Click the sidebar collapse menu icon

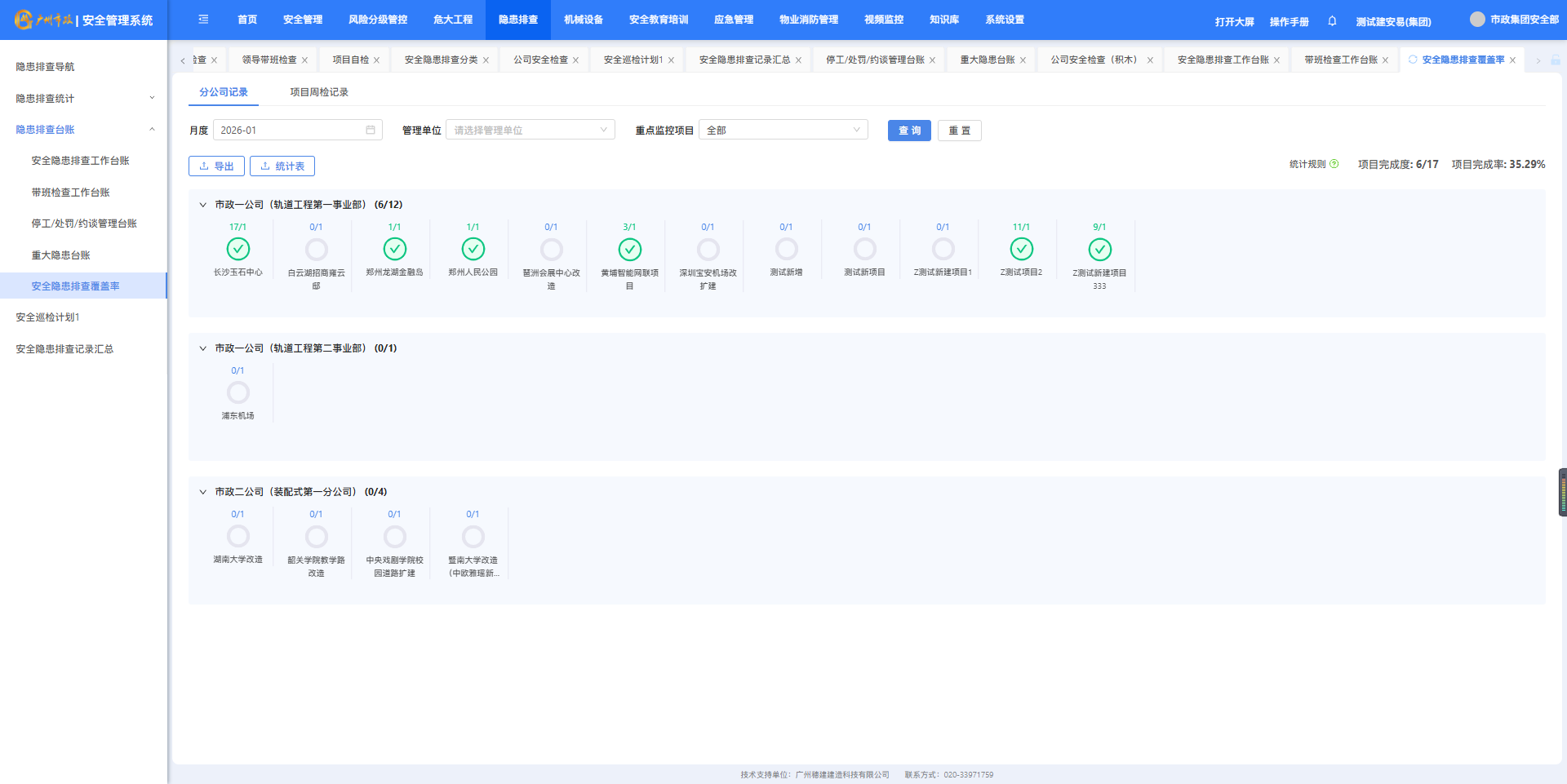[203, 20]
